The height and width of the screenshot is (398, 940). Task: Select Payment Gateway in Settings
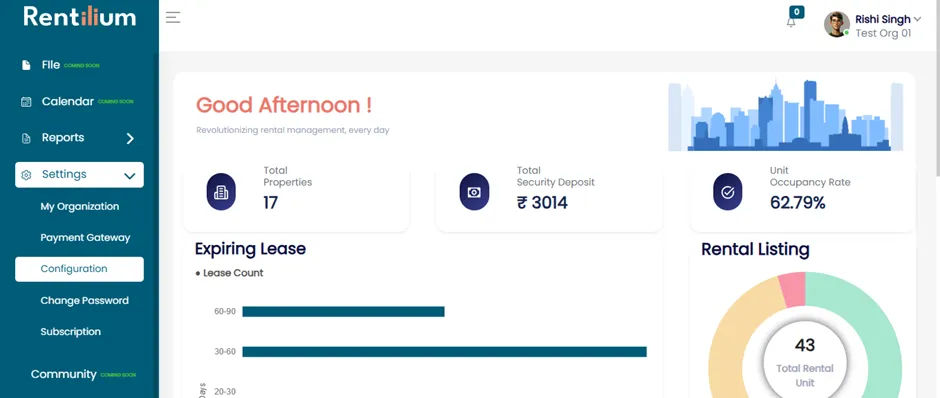(x=85, y=238)
